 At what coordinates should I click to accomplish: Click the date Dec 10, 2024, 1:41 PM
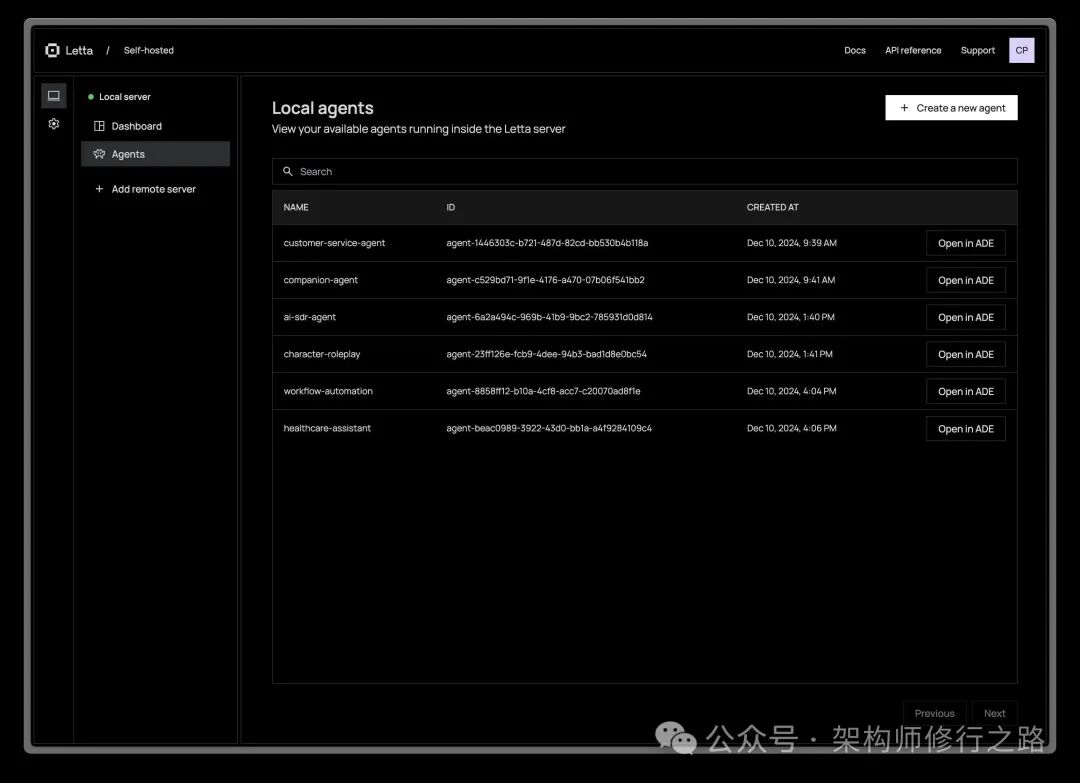(789, 355)
